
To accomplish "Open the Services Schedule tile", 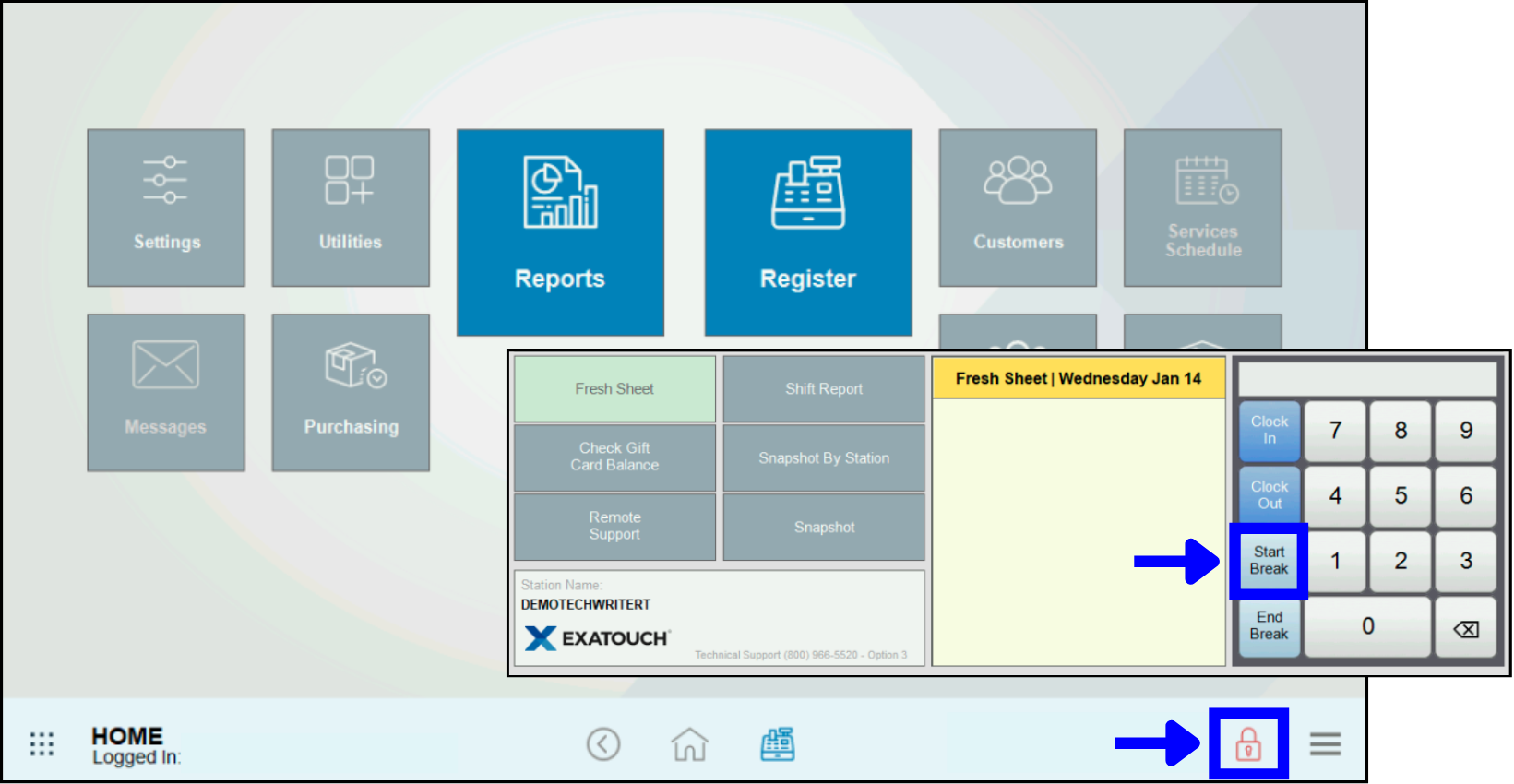I will [1202, 208].
